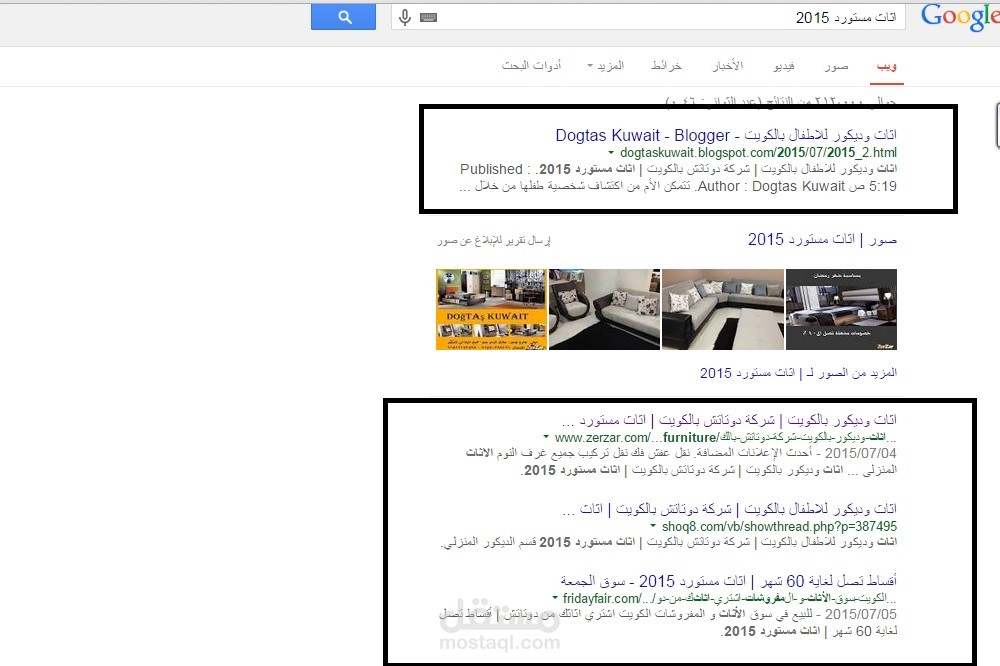Click إرسال تقرير للإبلاغ عن صور link
The image size is (1000, 666).
point(494,240)
